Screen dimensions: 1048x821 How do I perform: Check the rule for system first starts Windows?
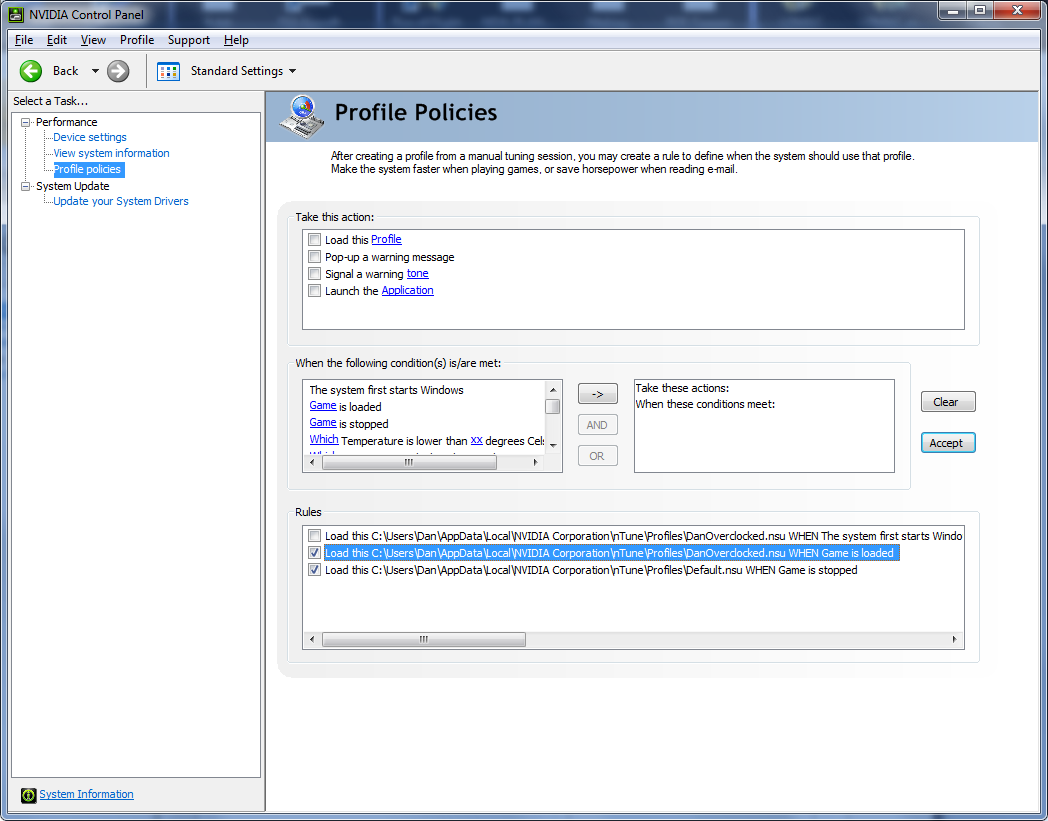[x=314, y=536]
